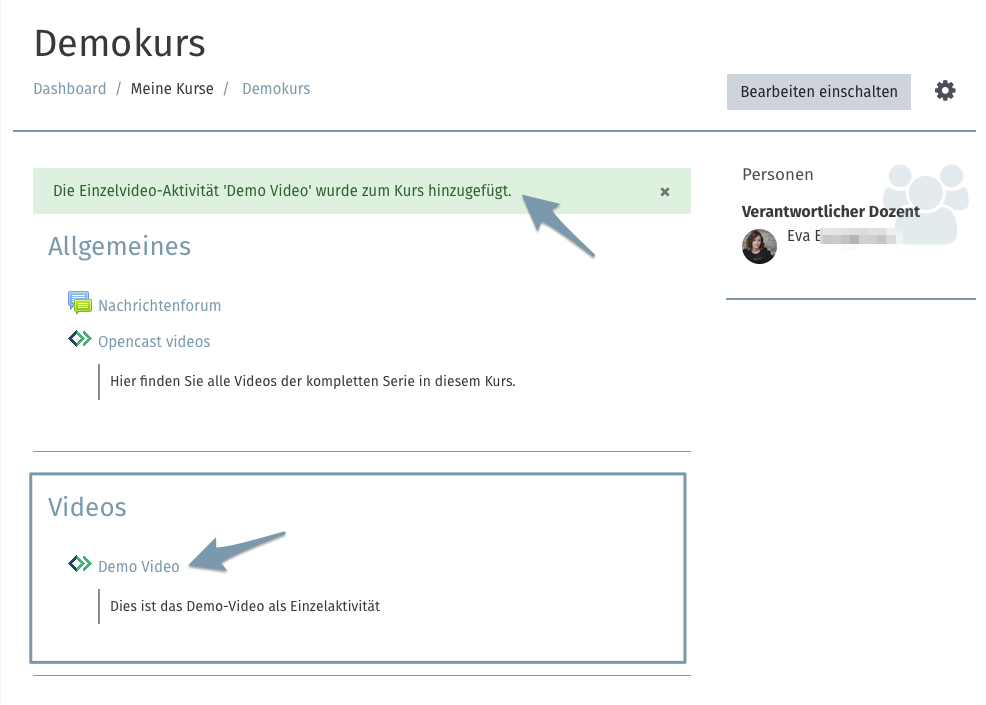Viewport: 986px width, 705px height.
Task: Dismiss the green success notification
Action: pos(665,191)
